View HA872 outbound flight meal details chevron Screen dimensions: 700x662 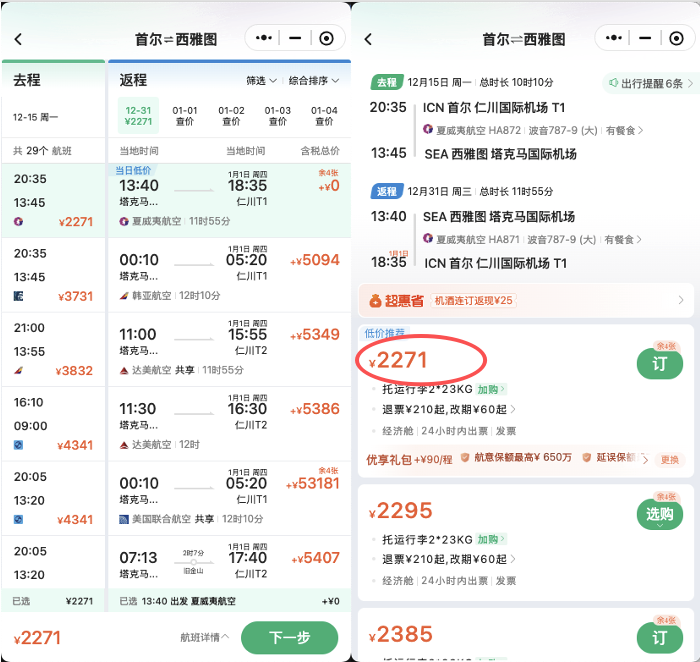click(x=641, y=130)
